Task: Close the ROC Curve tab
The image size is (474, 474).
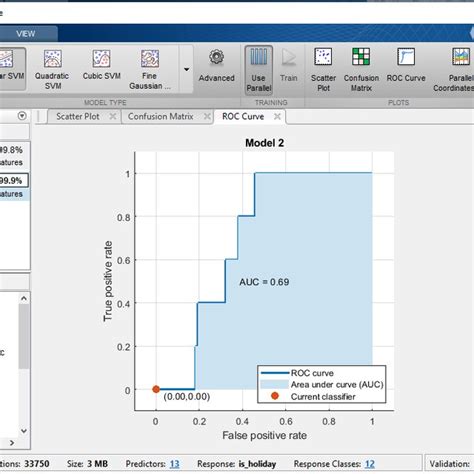Action: (x=277, y=116)
